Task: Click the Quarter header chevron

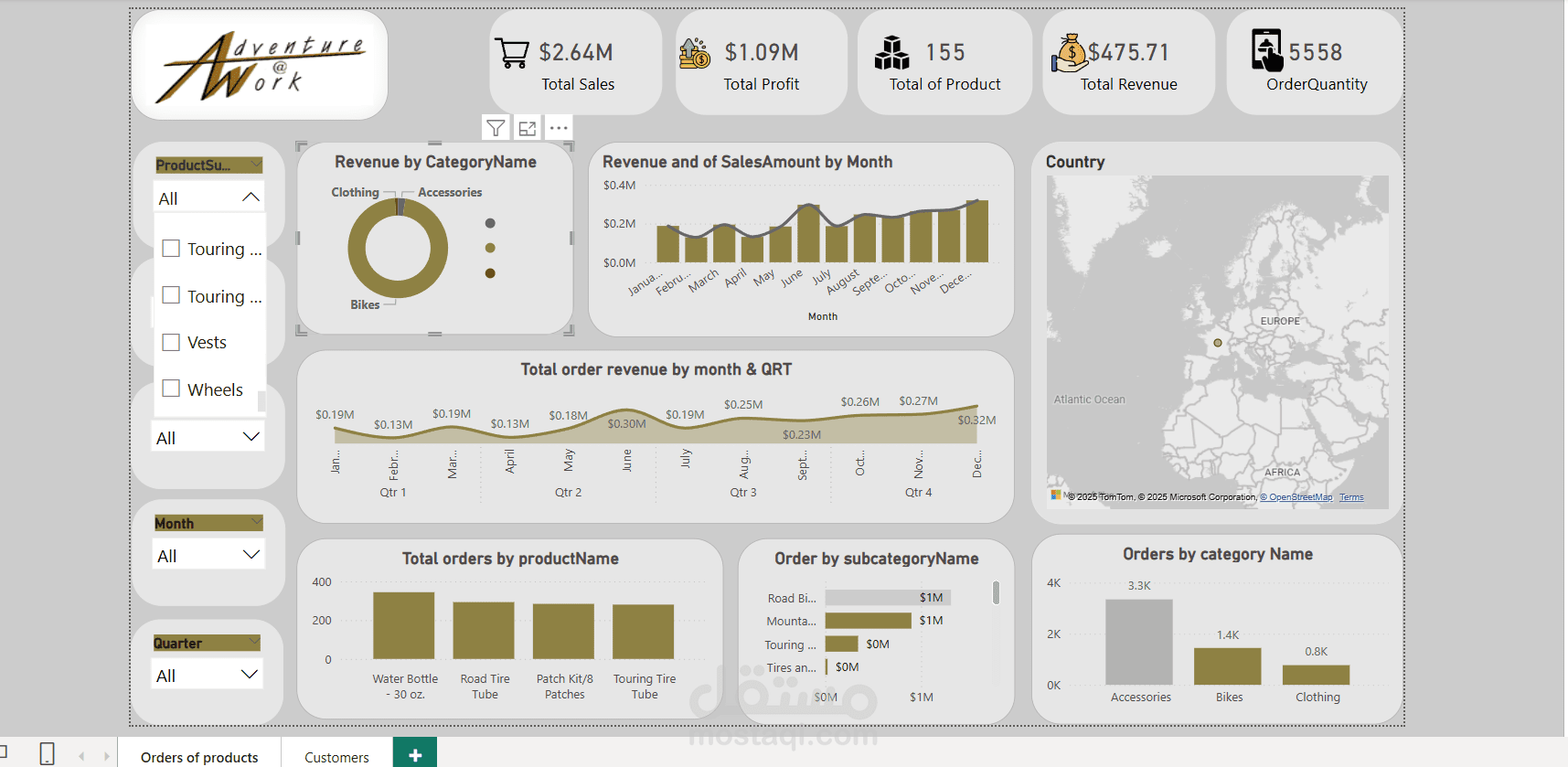Action: (x=254, y=643)
